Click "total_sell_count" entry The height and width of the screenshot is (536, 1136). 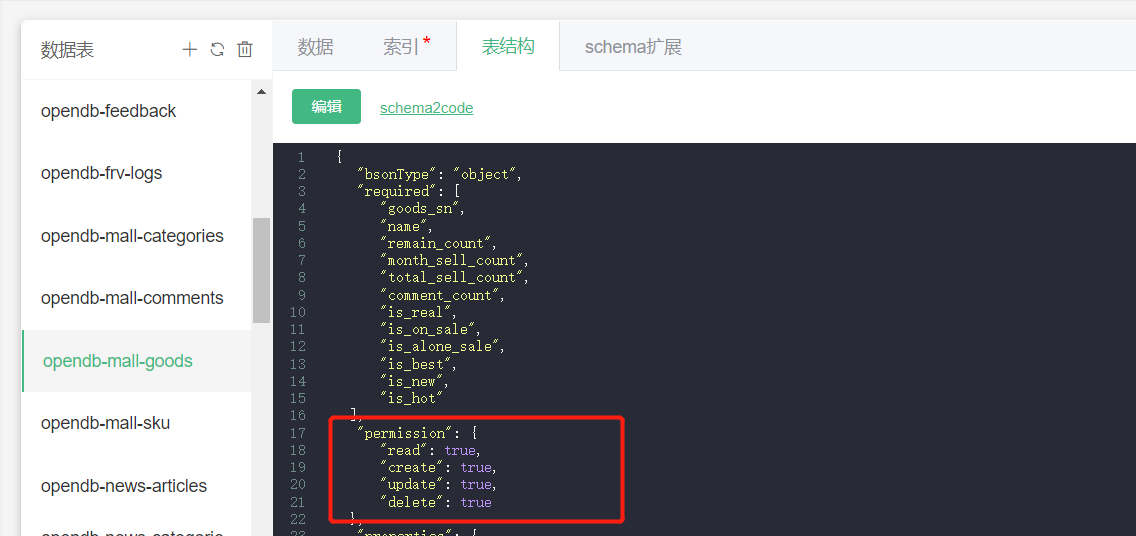pyautogui.click(x=452, y=277)
